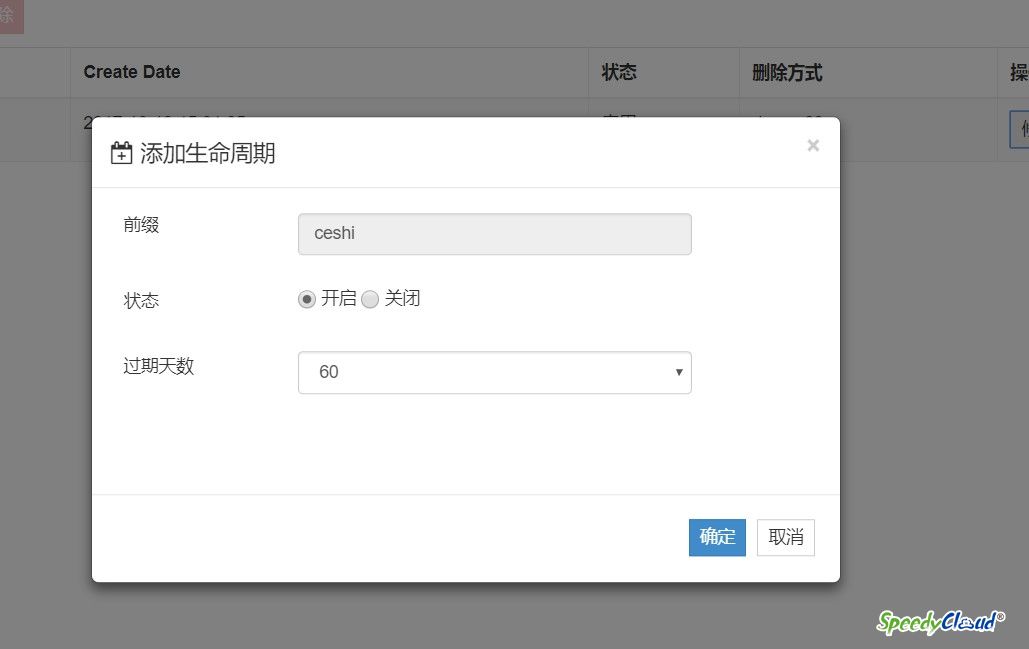Click the SpeedyCloud logo
The height and width of the screenshot is (649, 1029).
click(x=940, y=622)
